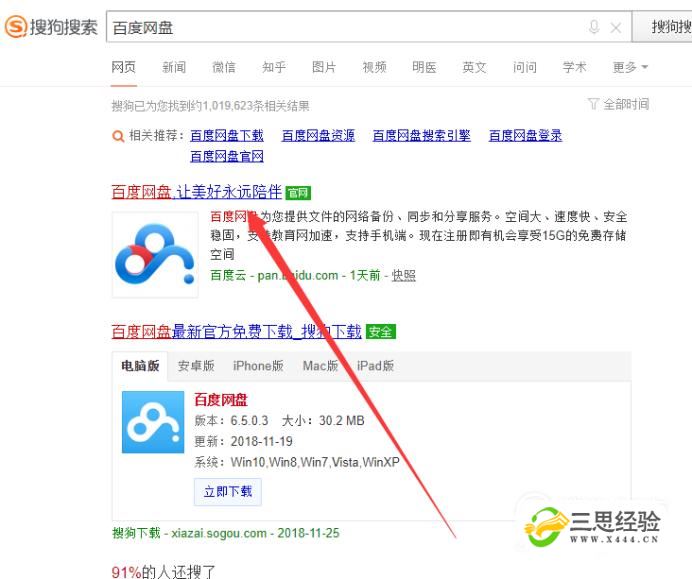The width and height of the screenshot is (692, 579).
Task: Open the 明医 tab
Action: click(x=424, y=67)
